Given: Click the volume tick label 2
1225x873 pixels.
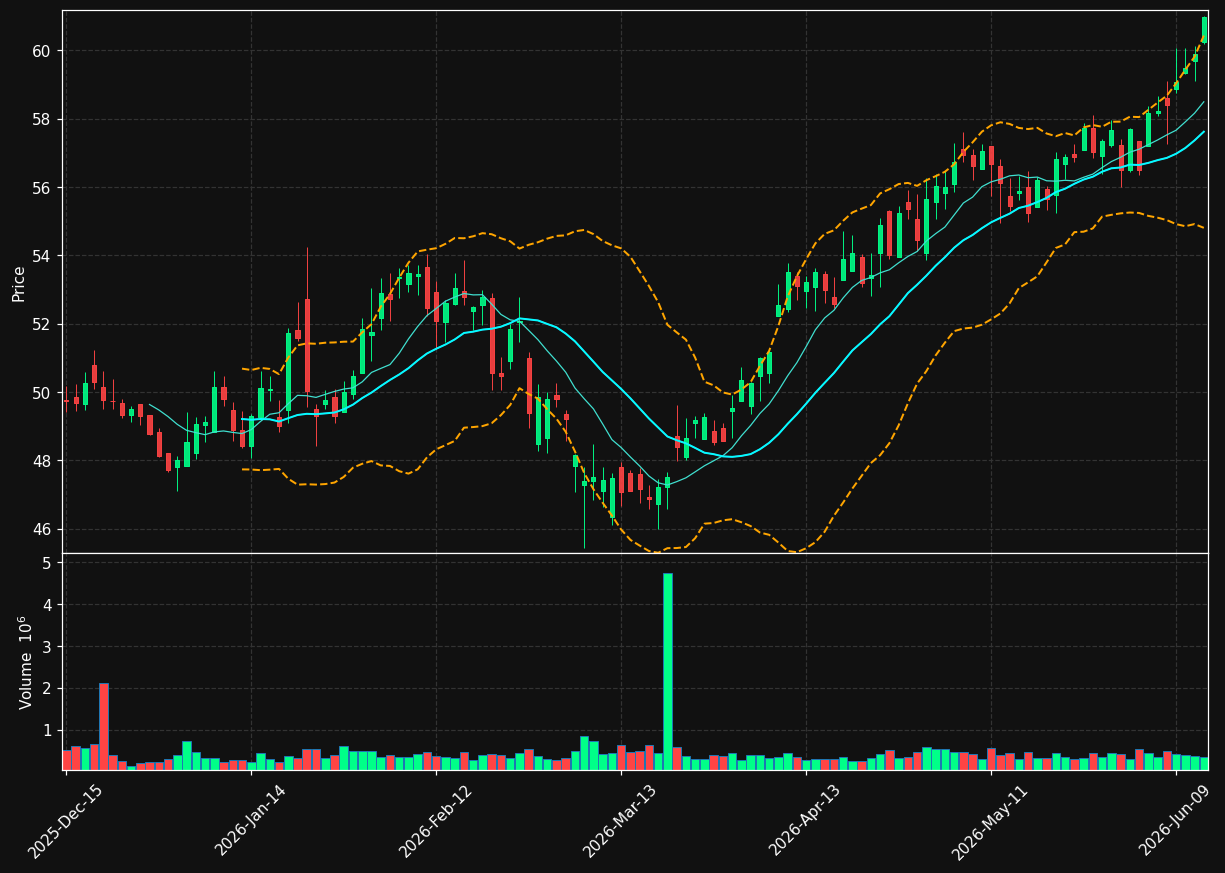Looking at the screenshot, I should (x=49, y=689).
